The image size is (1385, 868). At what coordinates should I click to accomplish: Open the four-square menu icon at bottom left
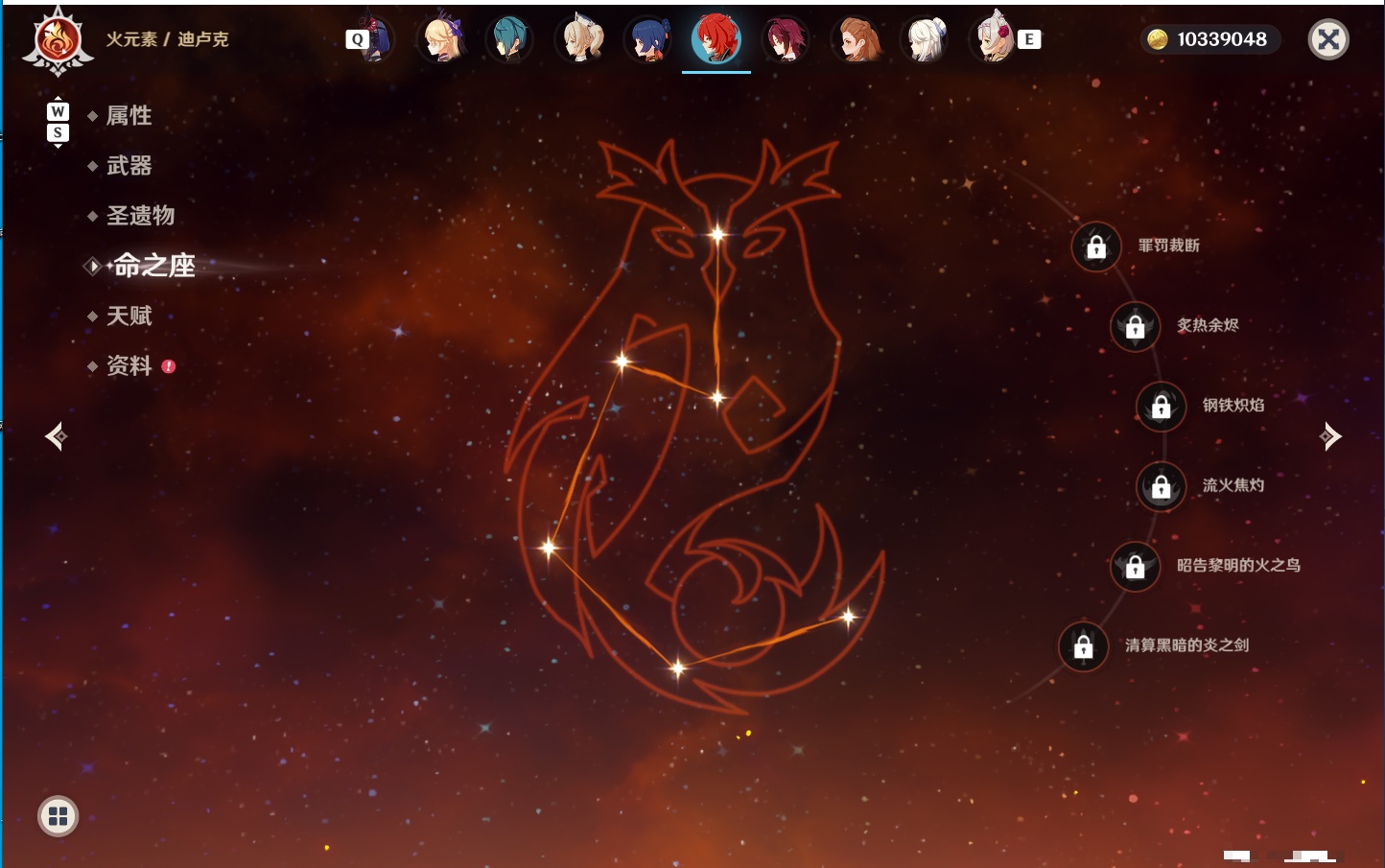[x=58, y=816]
